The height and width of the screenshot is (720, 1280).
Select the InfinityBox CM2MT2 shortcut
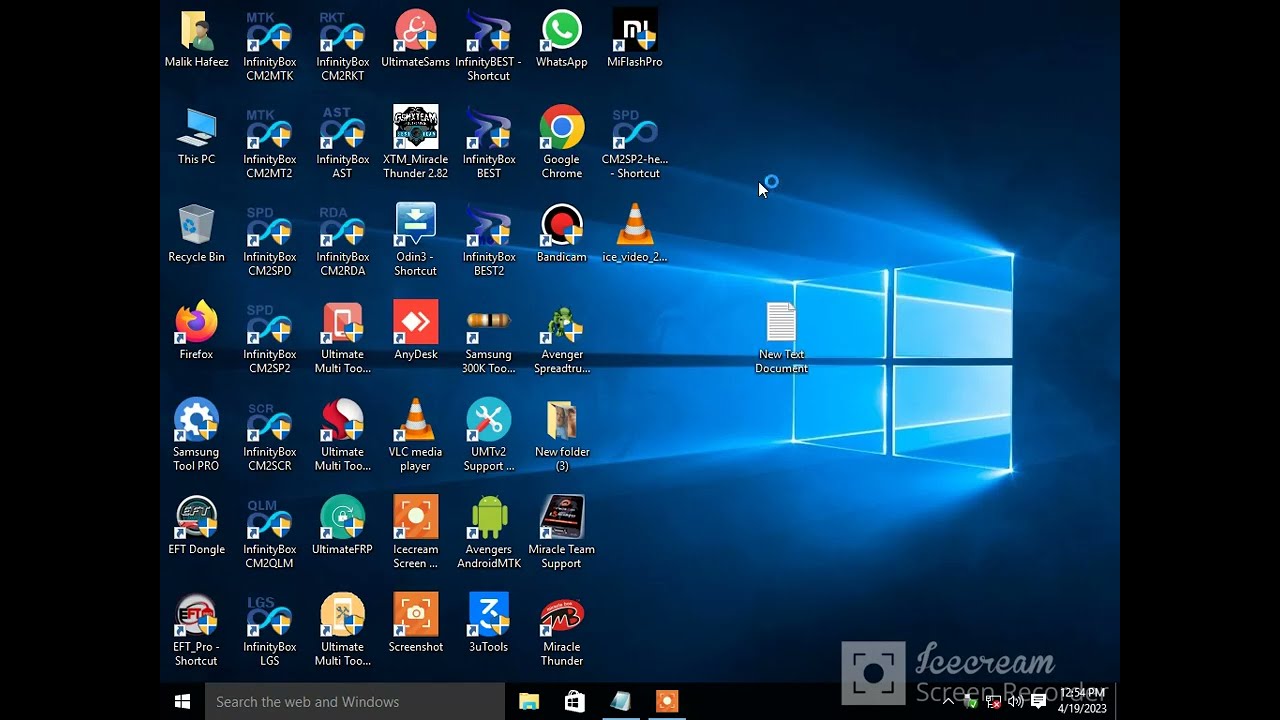point(269,144)
